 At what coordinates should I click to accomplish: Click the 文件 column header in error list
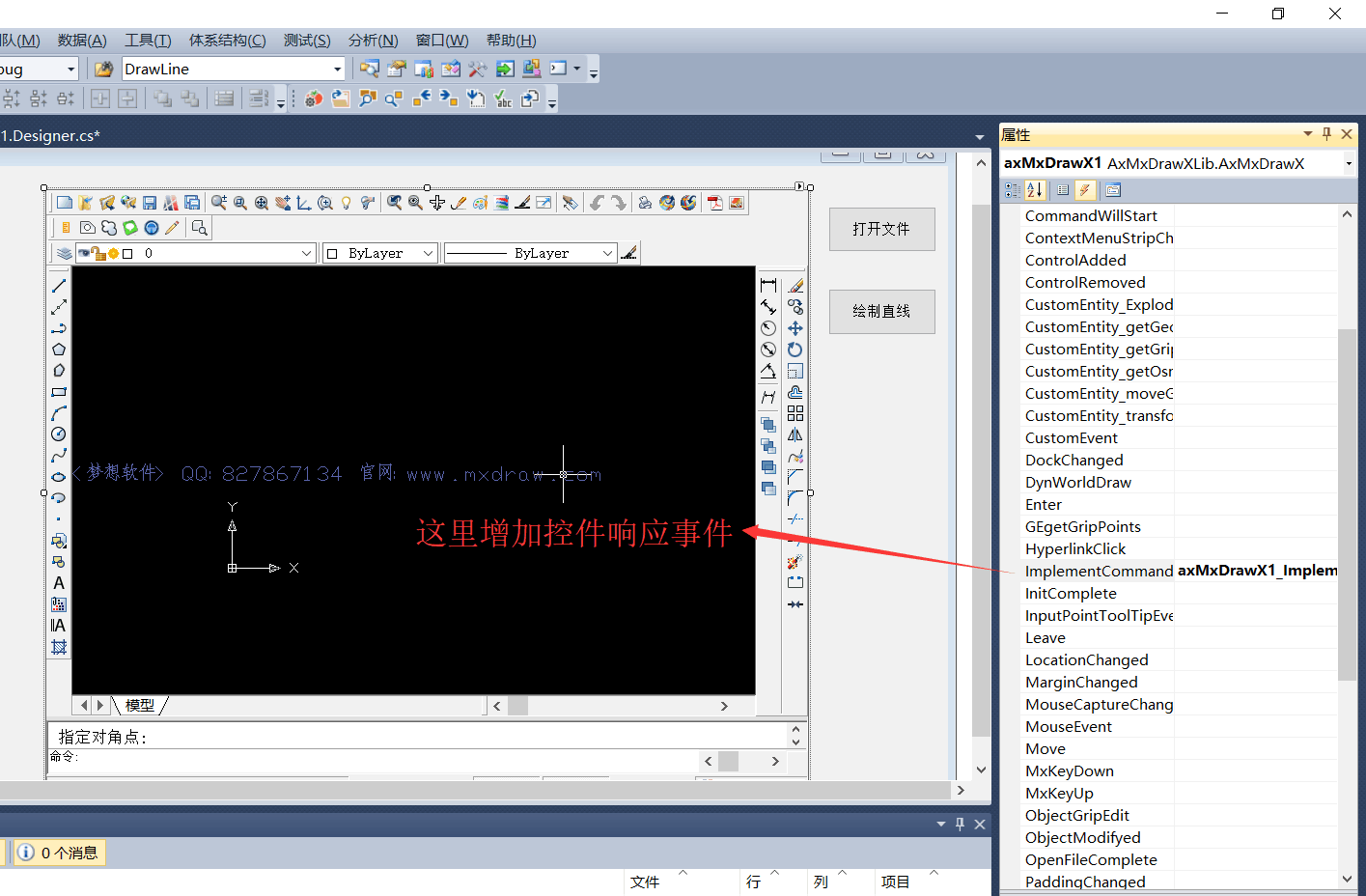coord(645,882)
